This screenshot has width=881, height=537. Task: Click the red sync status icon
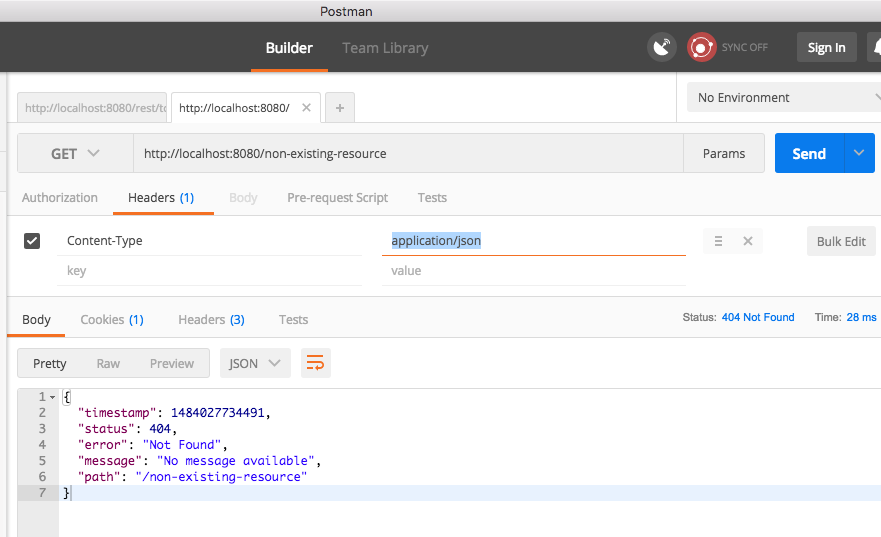pyautogui.click(x=701, y=47)
